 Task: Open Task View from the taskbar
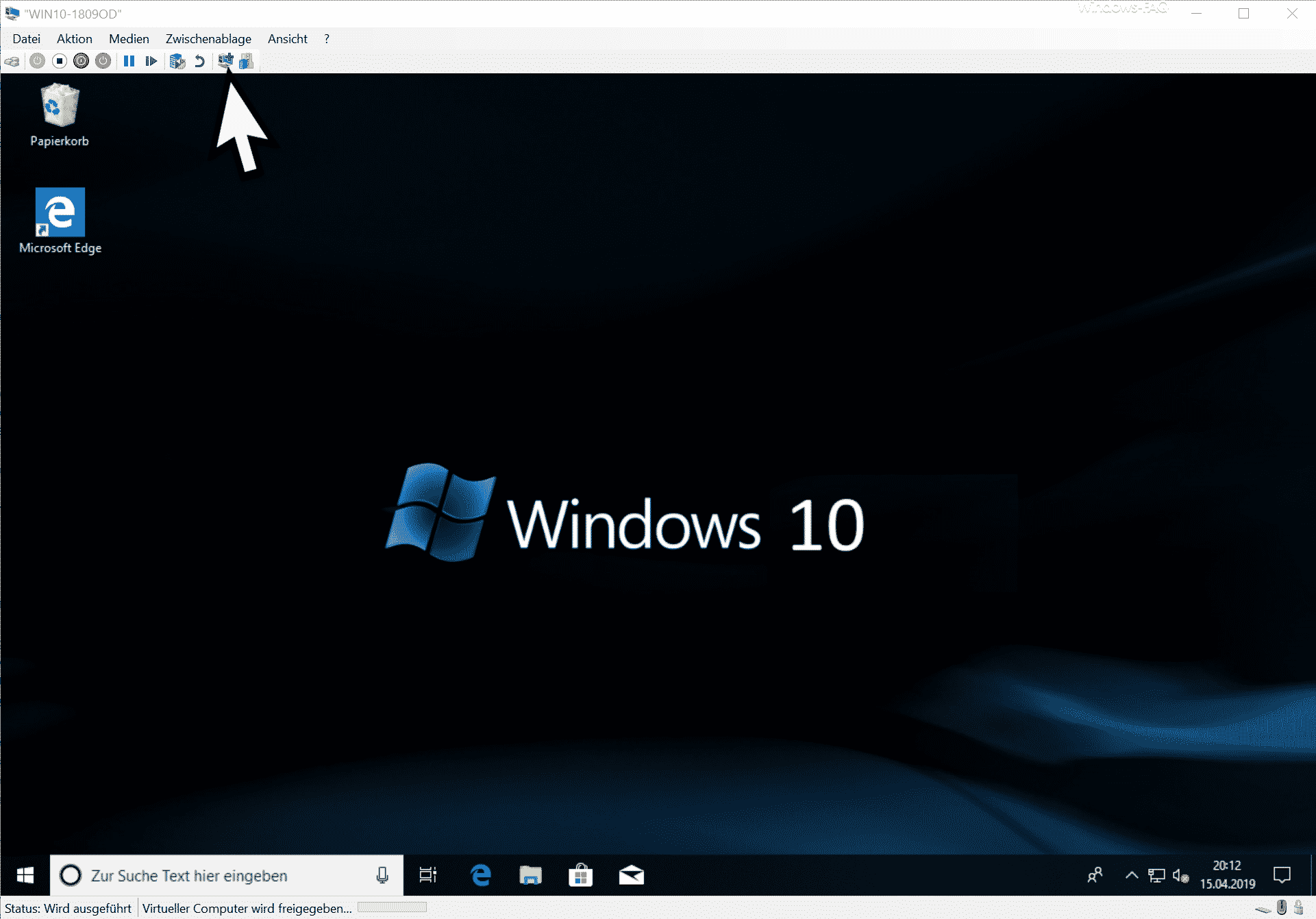pos(428,875)
